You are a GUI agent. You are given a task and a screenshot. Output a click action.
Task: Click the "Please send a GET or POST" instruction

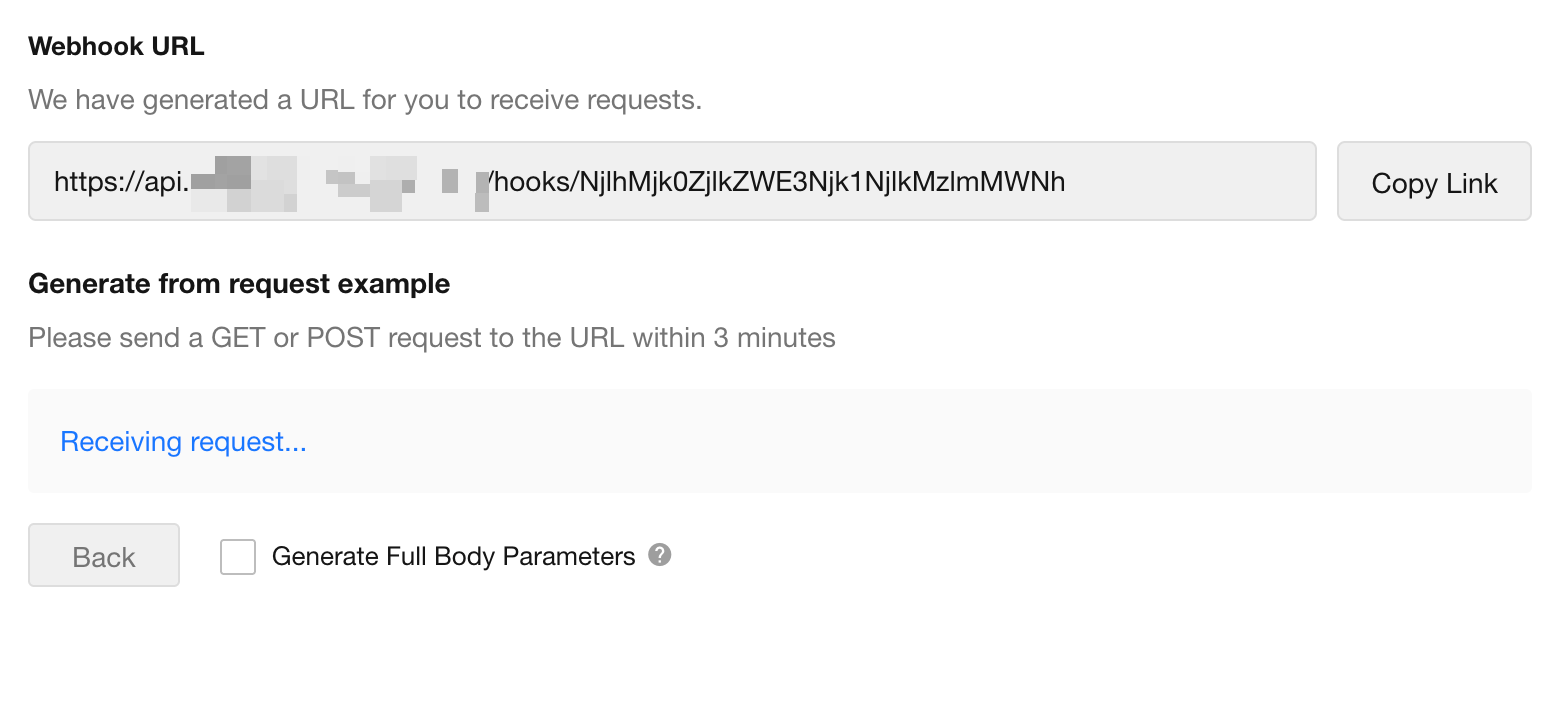click(431, 338)
